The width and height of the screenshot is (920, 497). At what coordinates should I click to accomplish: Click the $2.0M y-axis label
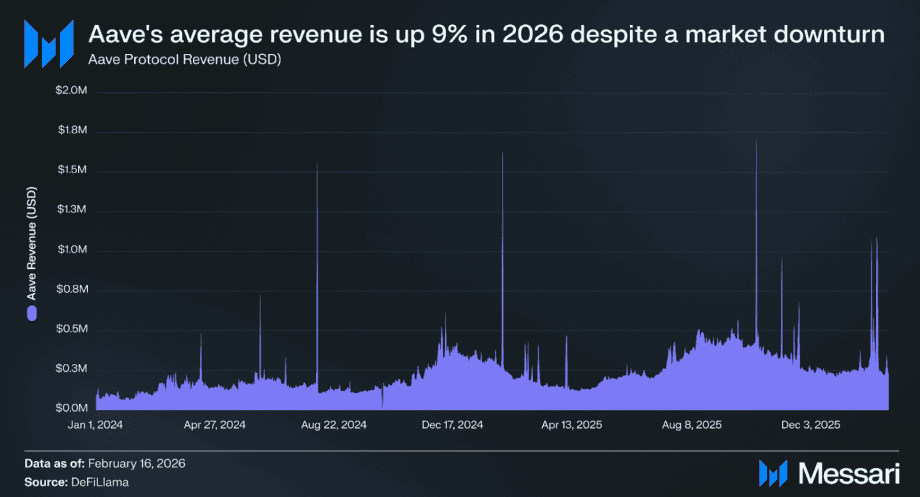(x=71, y=91)
